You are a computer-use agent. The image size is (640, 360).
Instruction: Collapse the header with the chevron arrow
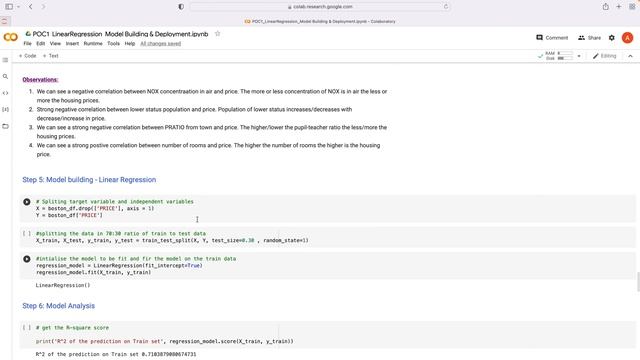pos(630,56)
